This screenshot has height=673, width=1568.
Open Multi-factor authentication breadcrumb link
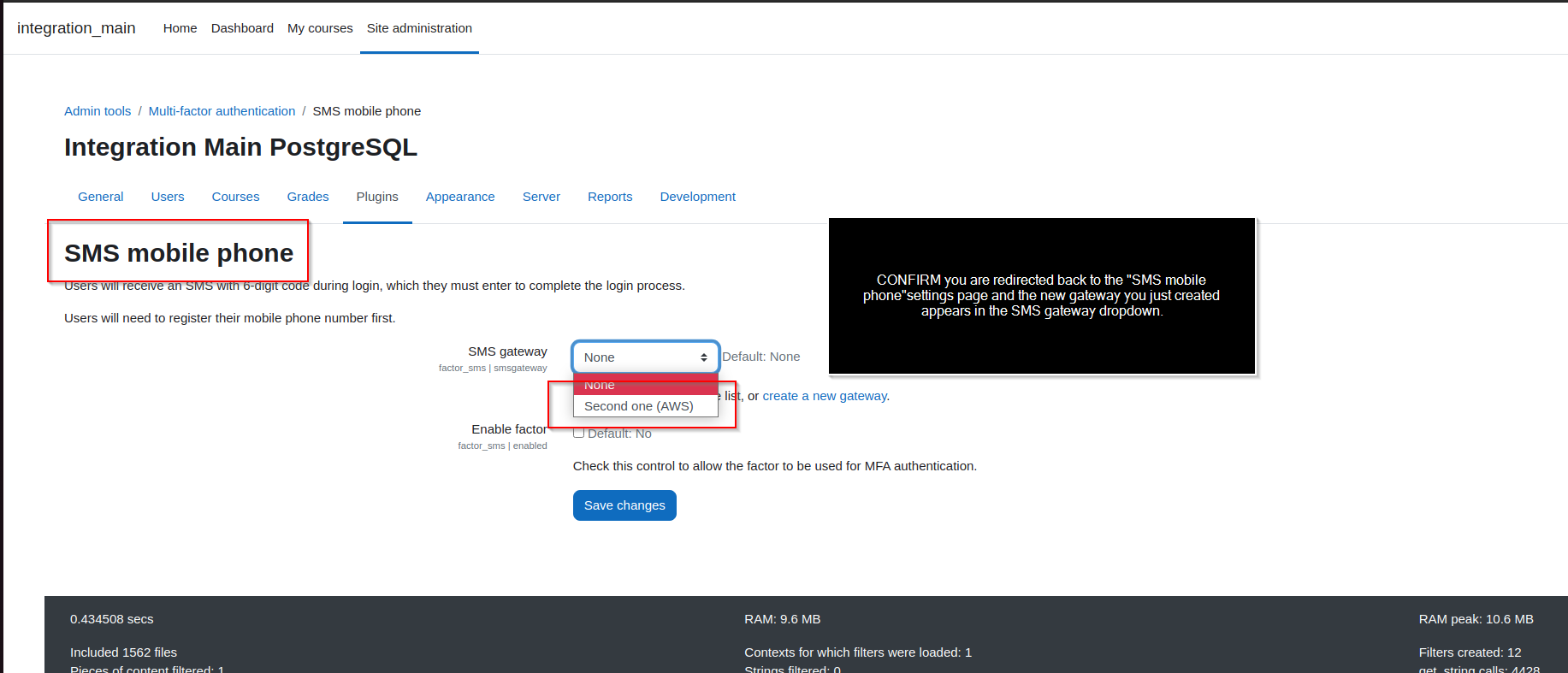click(222, 111)
